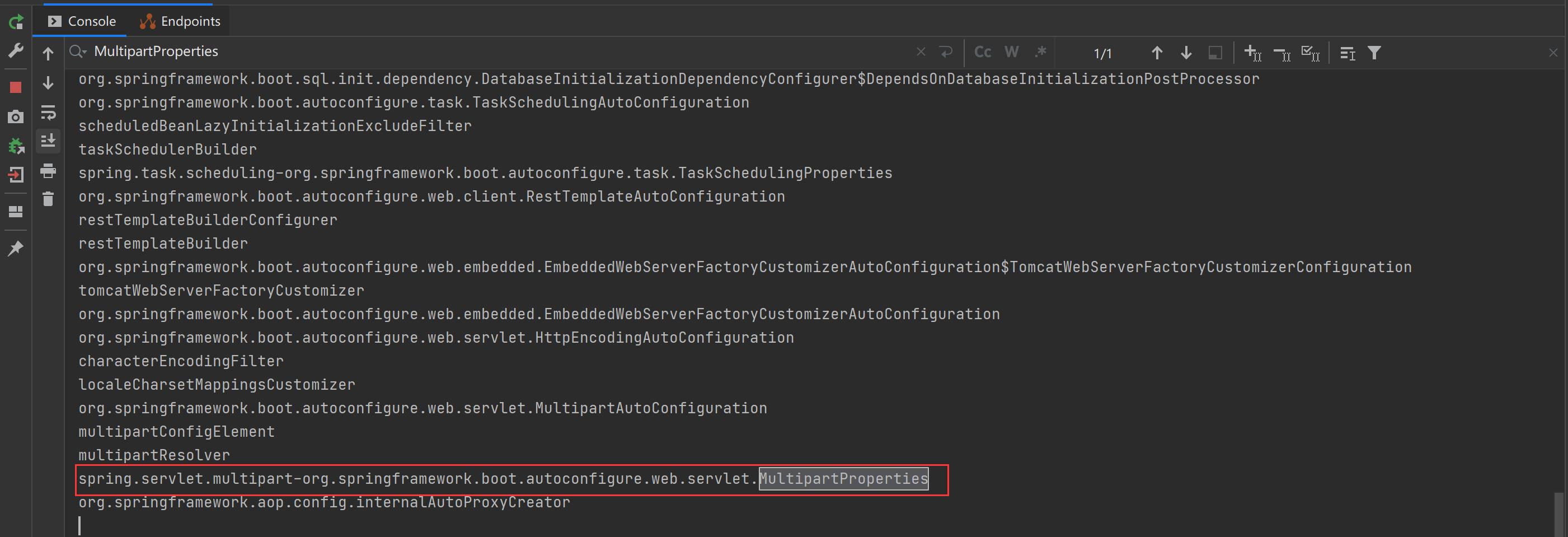Click the vertical scrollbar thumb
The width and height of the screenshot is (1568, 537).
(x=1559, y=515)
